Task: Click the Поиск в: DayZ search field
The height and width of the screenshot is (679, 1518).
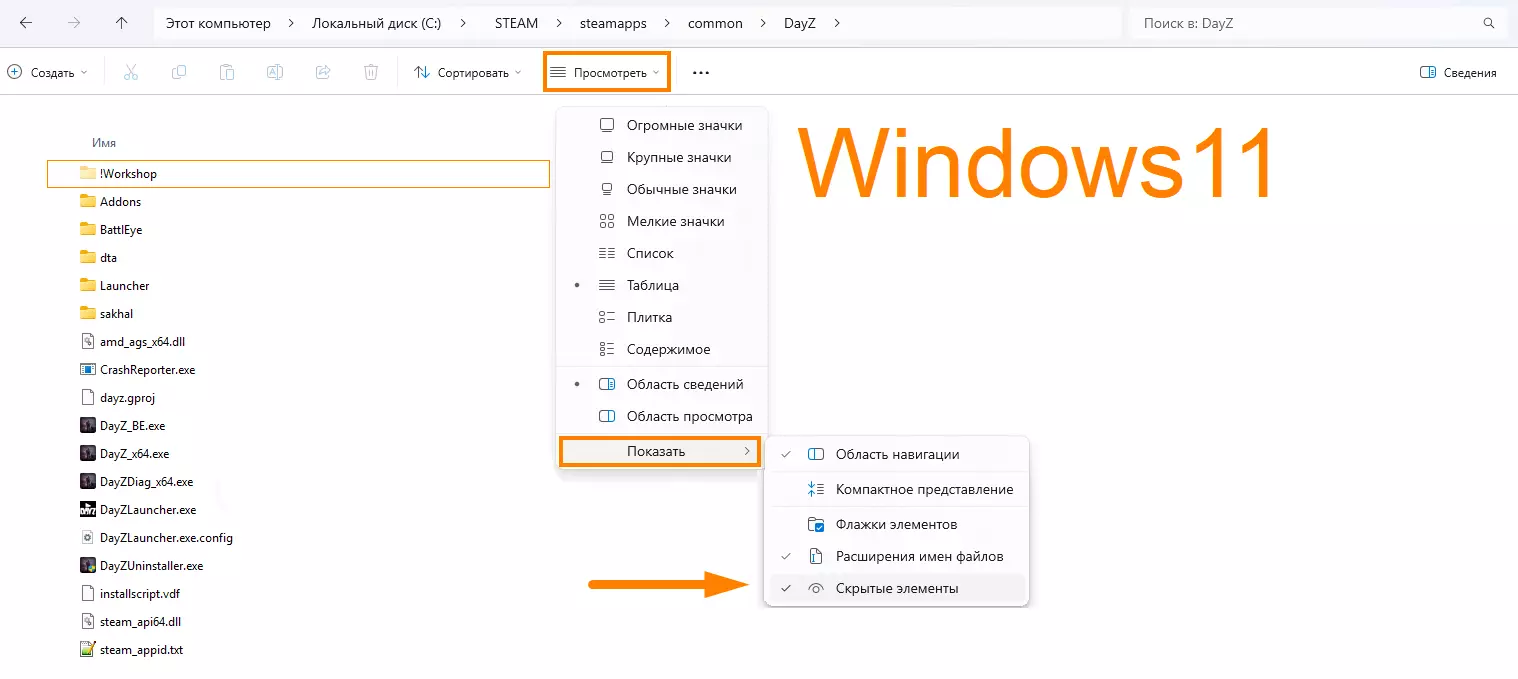Action: pyautogui.click(x=1316, y=23)
